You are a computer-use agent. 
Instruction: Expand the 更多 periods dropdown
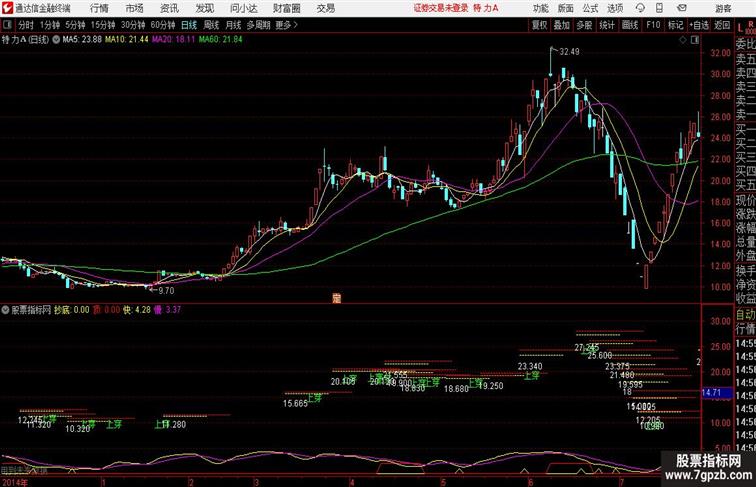(287, 25)
